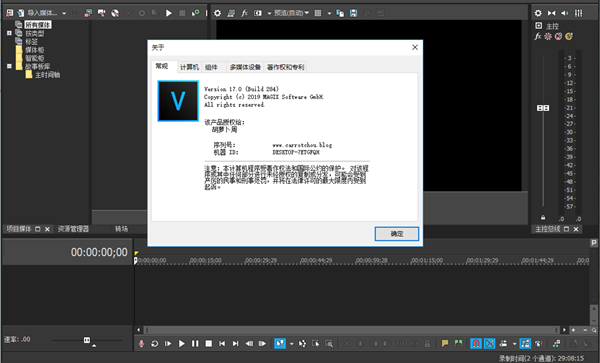Mute the master bus
600x363 pixels.
click(559, 36)
